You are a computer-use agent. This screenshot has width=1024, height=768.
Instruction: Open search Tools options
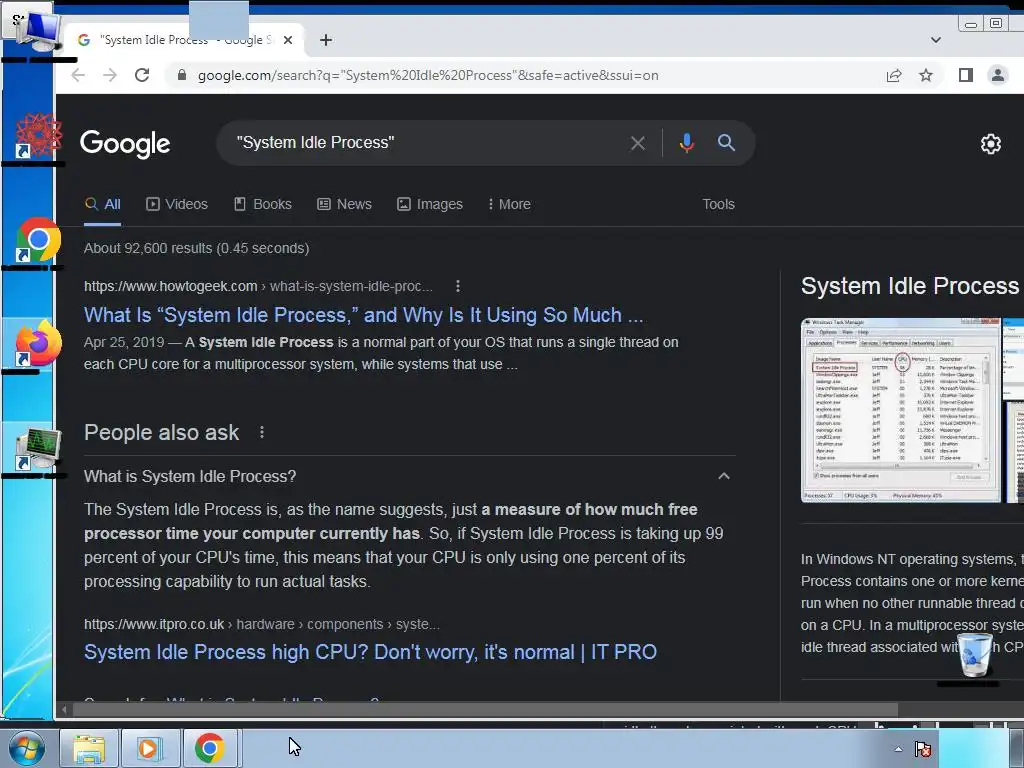[x=718, y=204]
